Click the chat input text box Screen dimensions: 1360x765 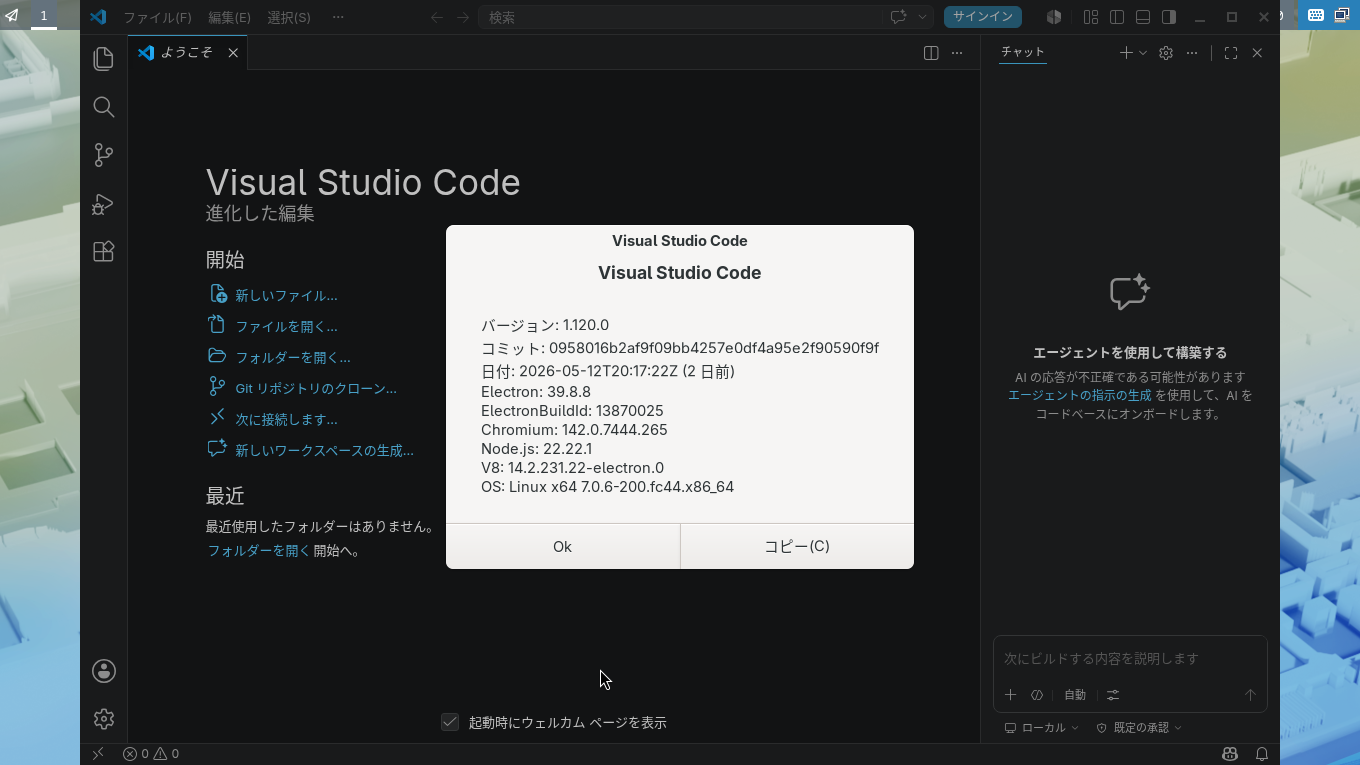click(x=1130, y=659)
